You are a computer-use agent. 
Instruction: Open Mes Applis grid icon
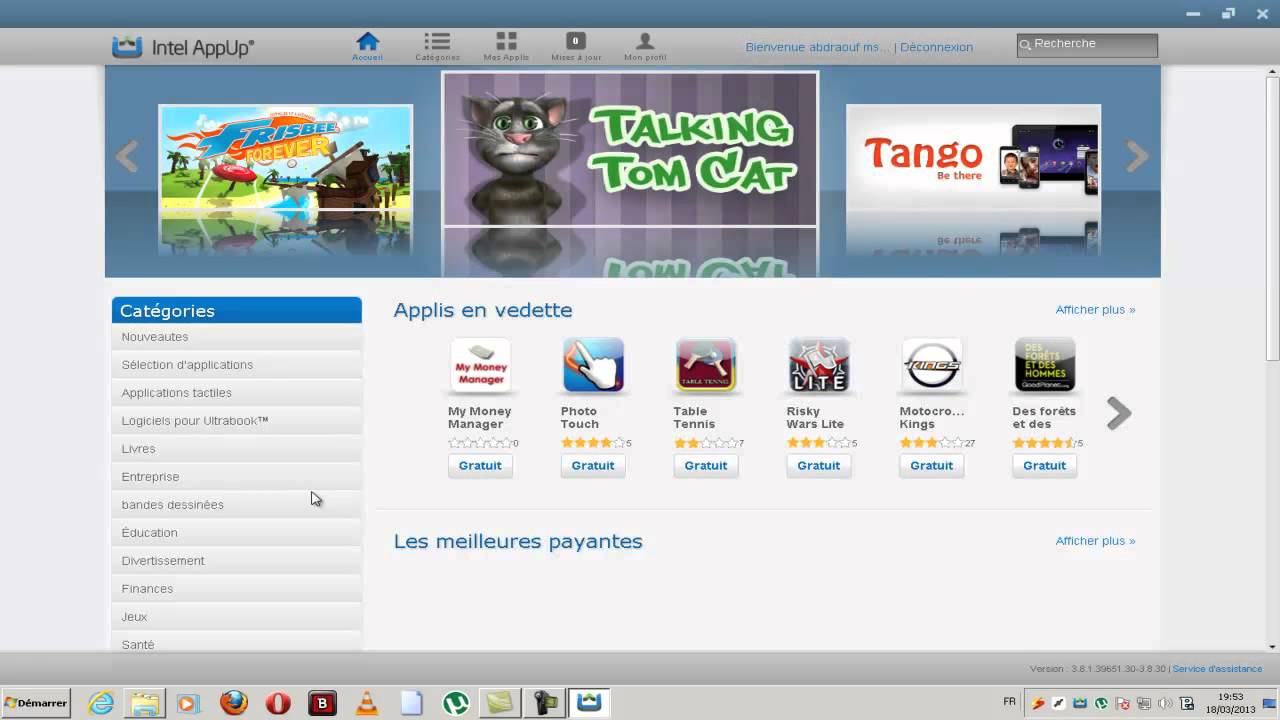(x=506, y=41)
